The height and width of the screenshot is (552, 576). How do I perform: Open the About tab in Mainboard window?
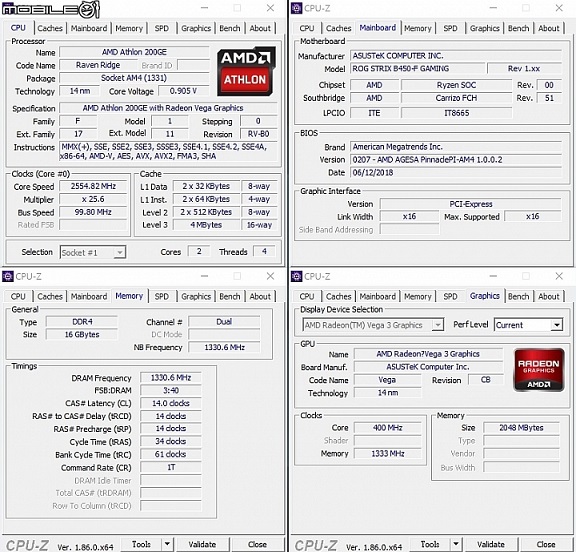tap(548, 28)
